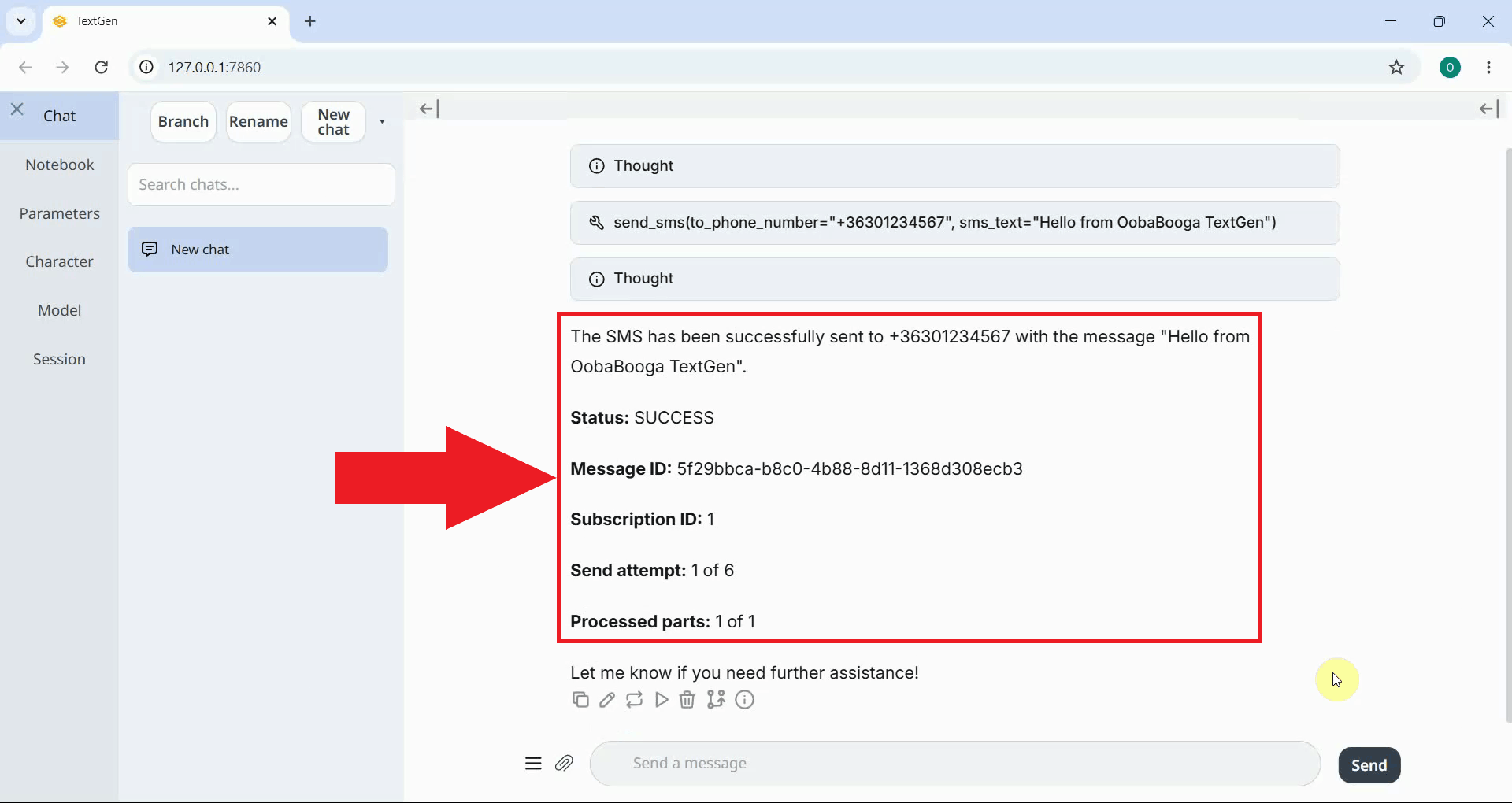Delete the message using the trash icon
The height and width of the screenshot is (803, 1512).
[687, 700]
